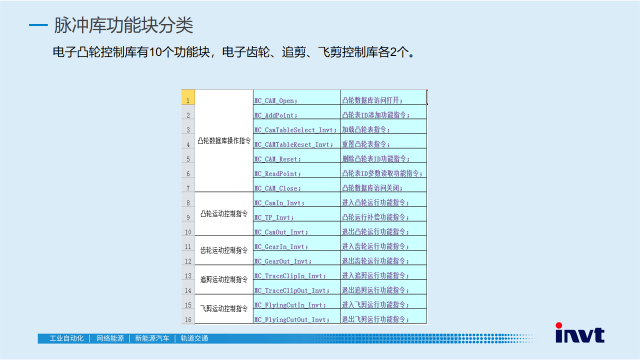Click the MC_FlyingCutIn_Invt link
640x360 pixels.
click(290, 305)
